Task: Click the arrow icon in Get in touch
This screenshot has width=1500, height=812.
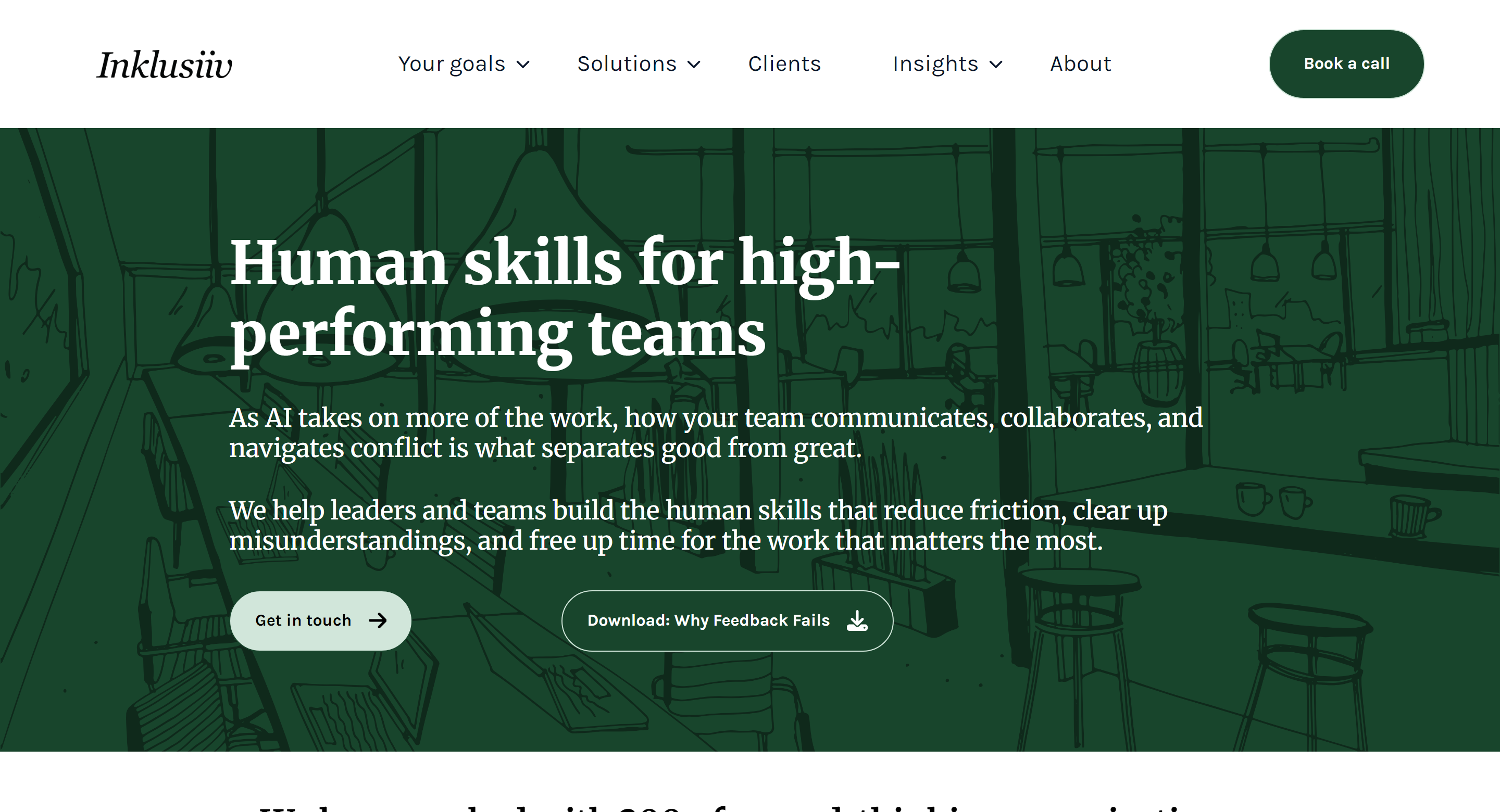Action: [378, 620]
